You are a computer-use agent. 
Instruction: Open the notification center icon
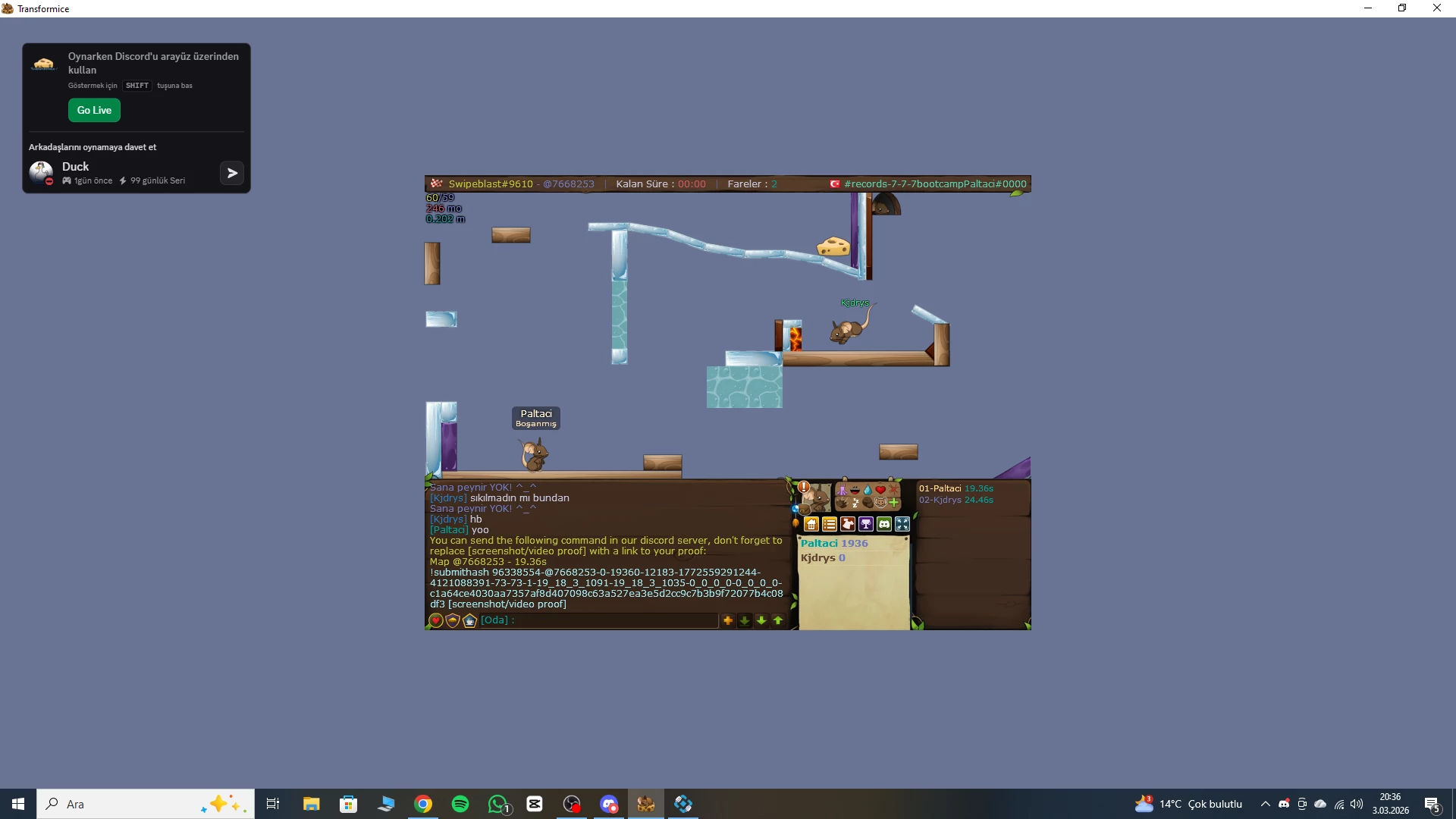coord(1432,804)
